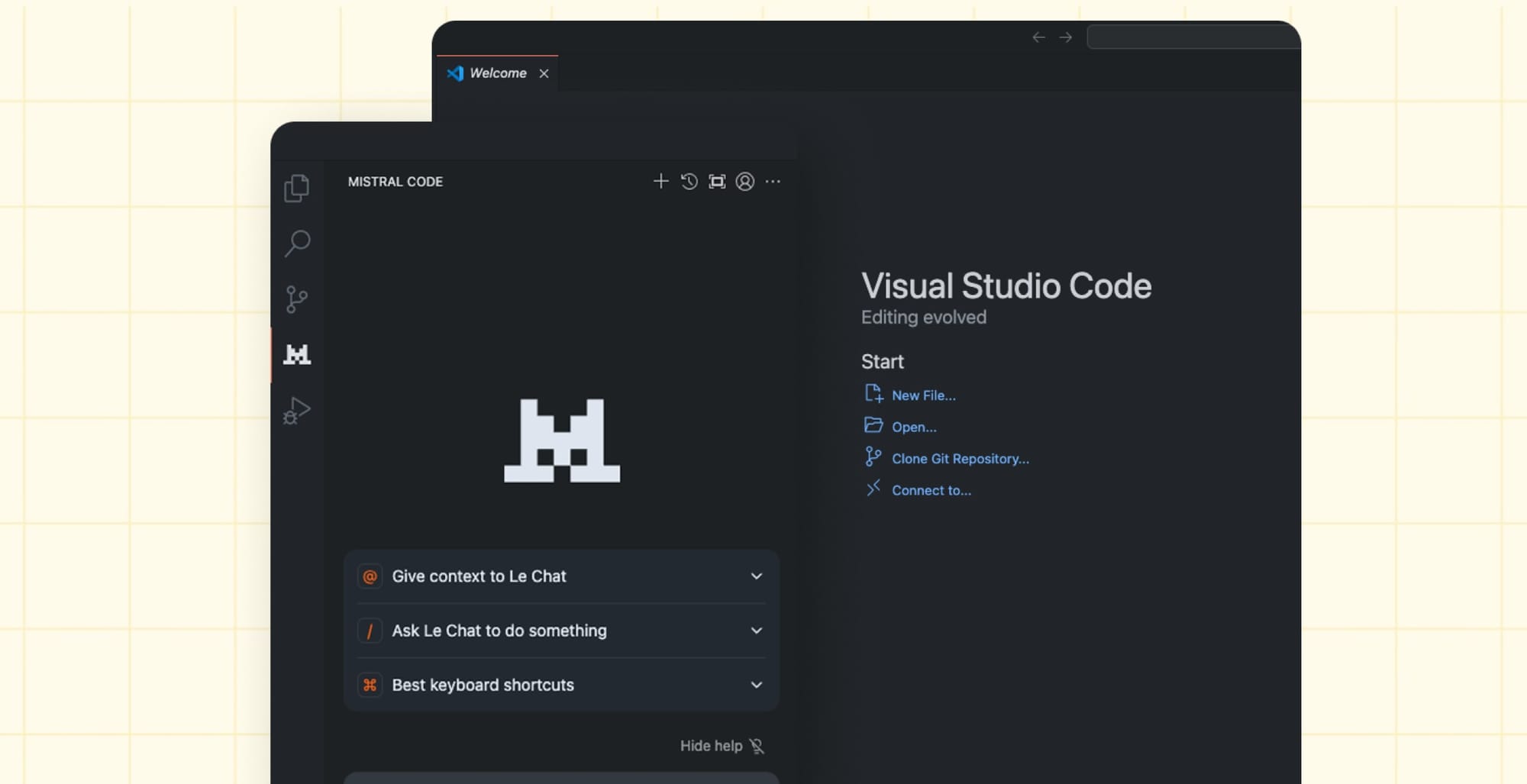1527x784 pixels.
Task: Click the Connect to link under Start
Action: pos(931,490)
